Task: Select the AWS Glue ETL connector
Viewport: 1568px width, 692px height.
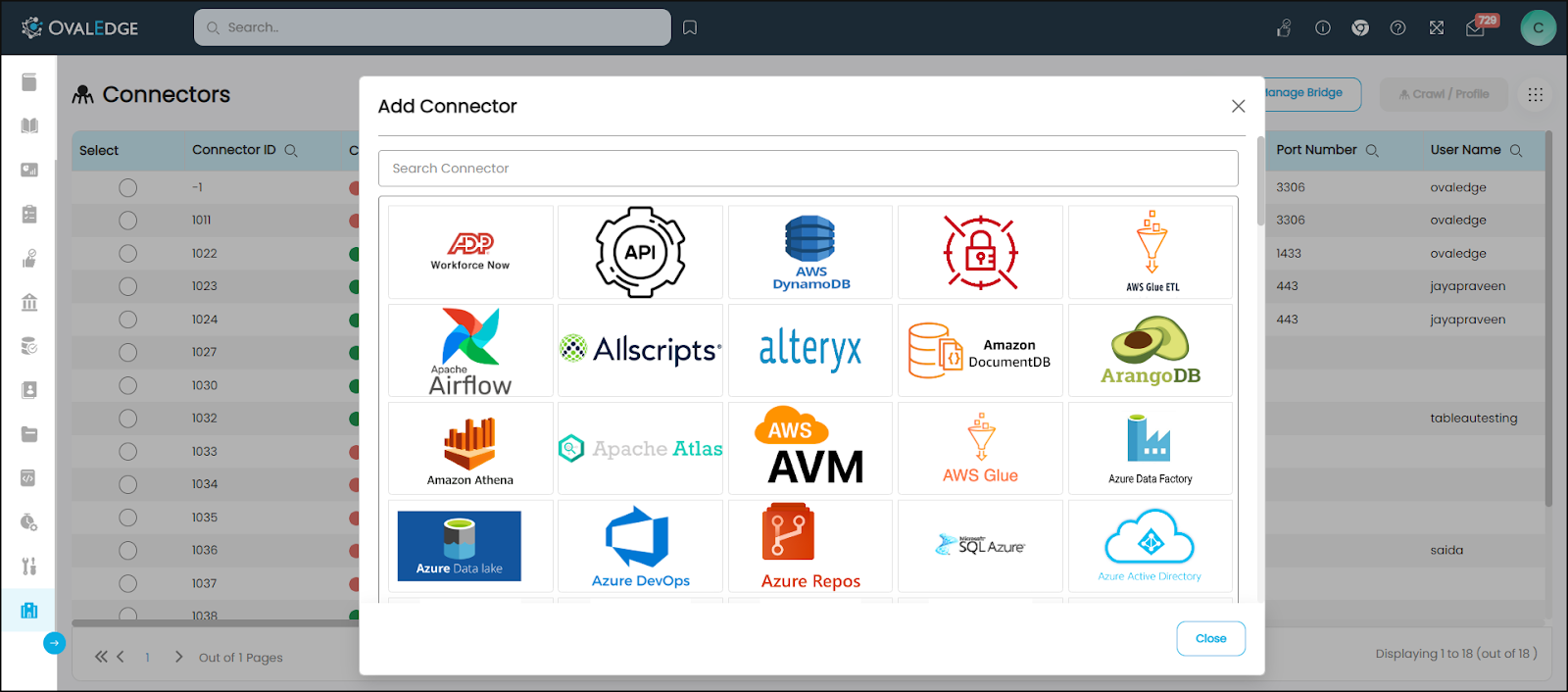Action: 1151,252
